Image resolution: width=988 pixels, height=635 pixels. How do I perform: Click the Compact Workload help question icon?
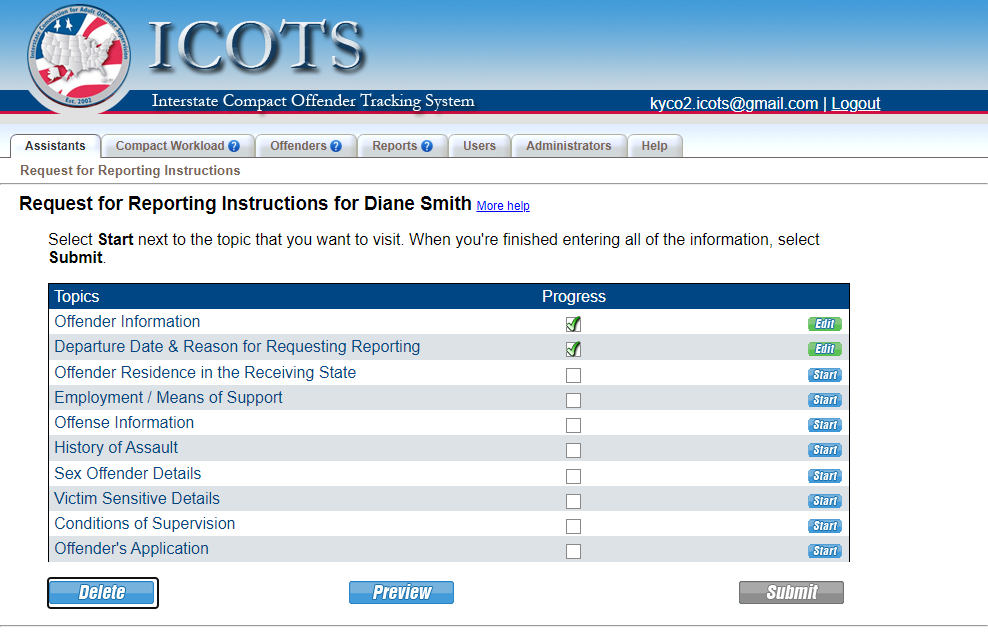[x=234, y=146]
